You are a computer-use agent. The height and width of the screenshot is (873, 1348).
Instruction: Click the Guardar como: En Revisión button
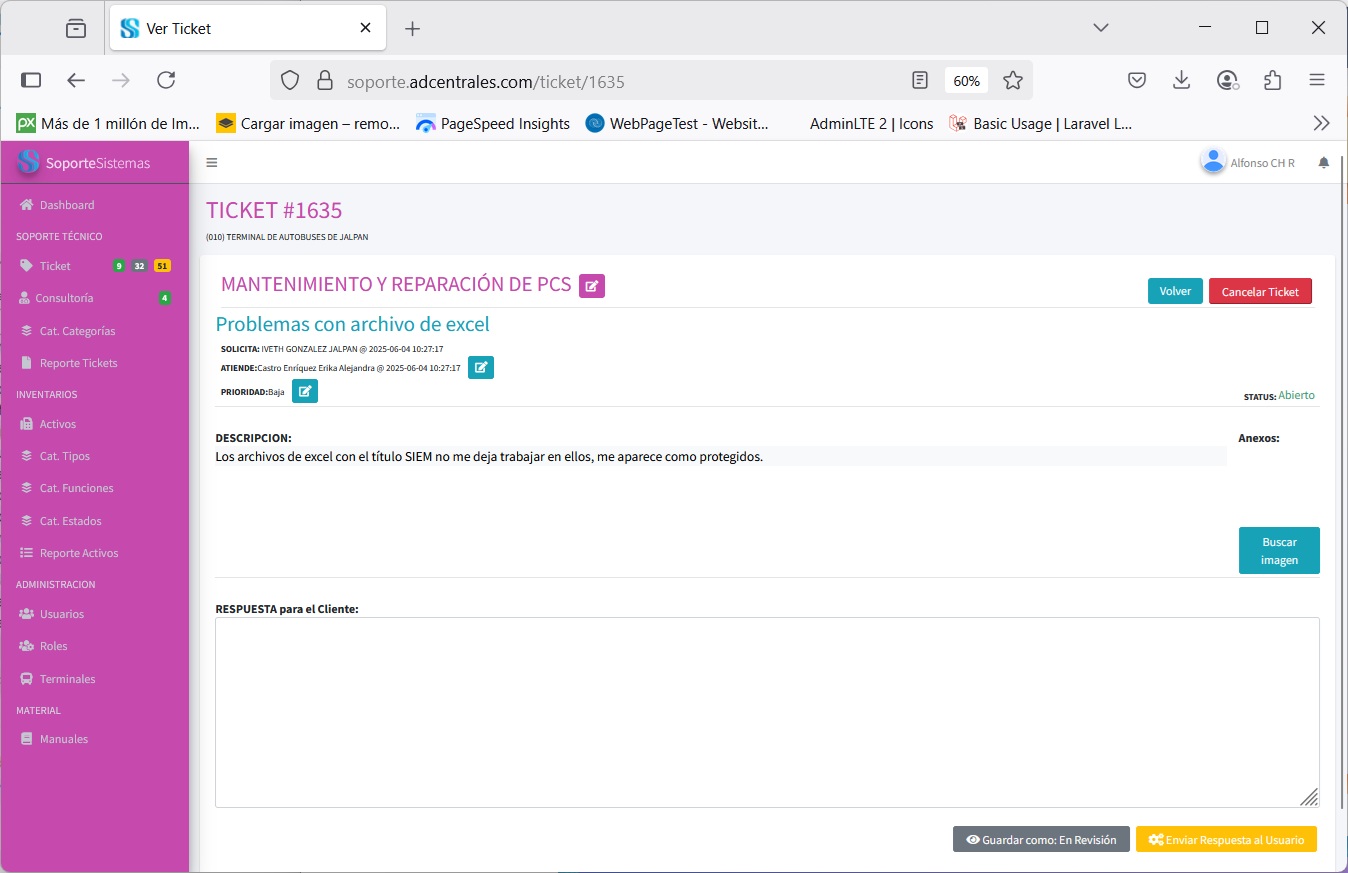[1041, 840]
